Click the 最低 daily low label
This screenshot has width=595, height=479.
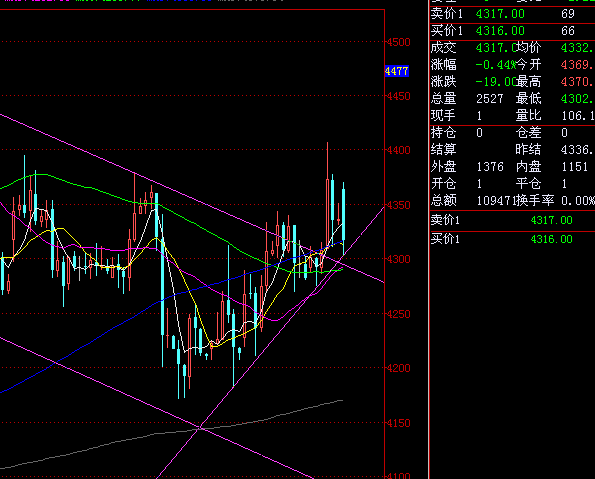(x=528, y=99)
